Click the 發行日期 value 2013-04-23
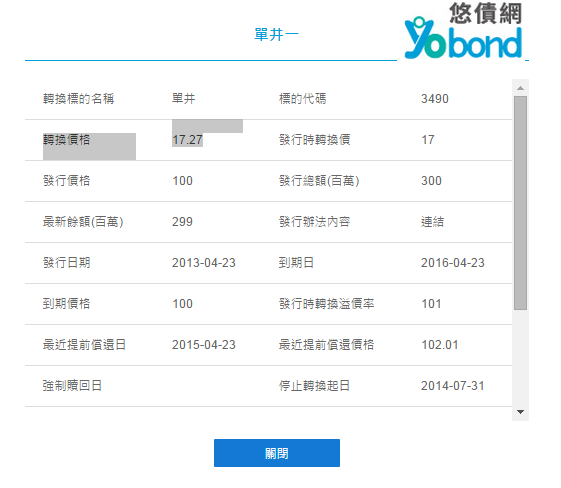 204,263
